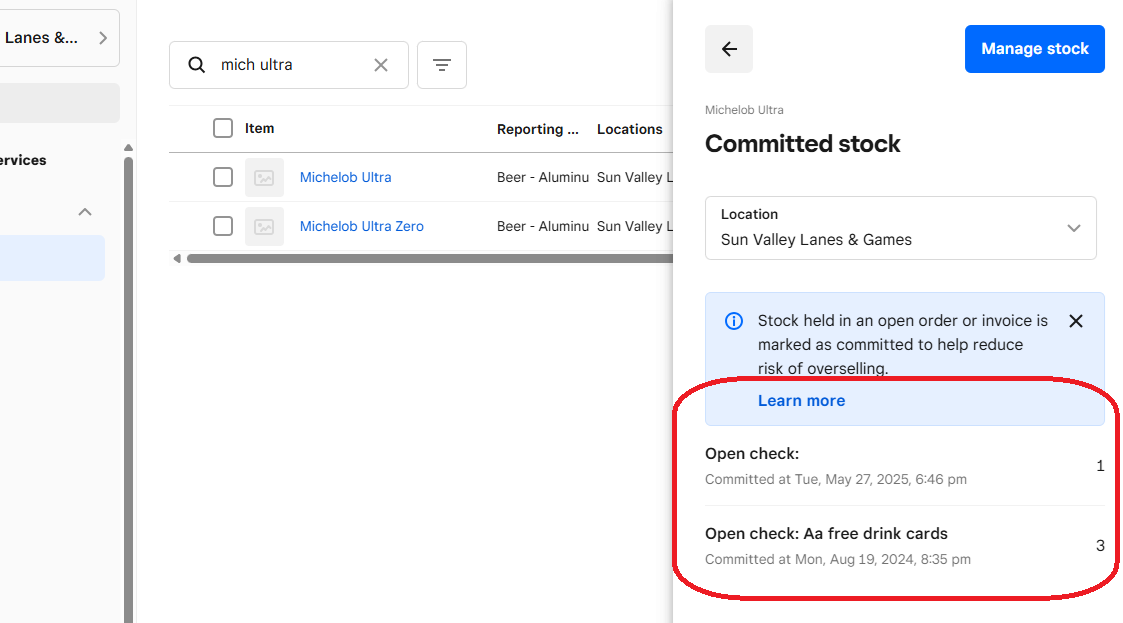Check the Michelob Ultra Zero row checkbox
Screen dimensions: 1123x623
[x=223, y=226]
